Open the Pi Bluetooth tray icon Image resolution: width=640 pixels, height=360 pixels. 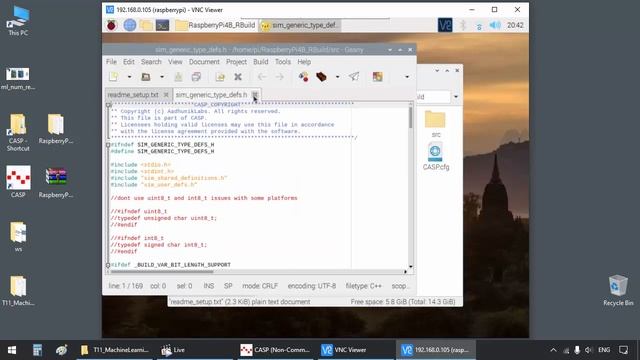pyautogui.click(x=463, y=25)
